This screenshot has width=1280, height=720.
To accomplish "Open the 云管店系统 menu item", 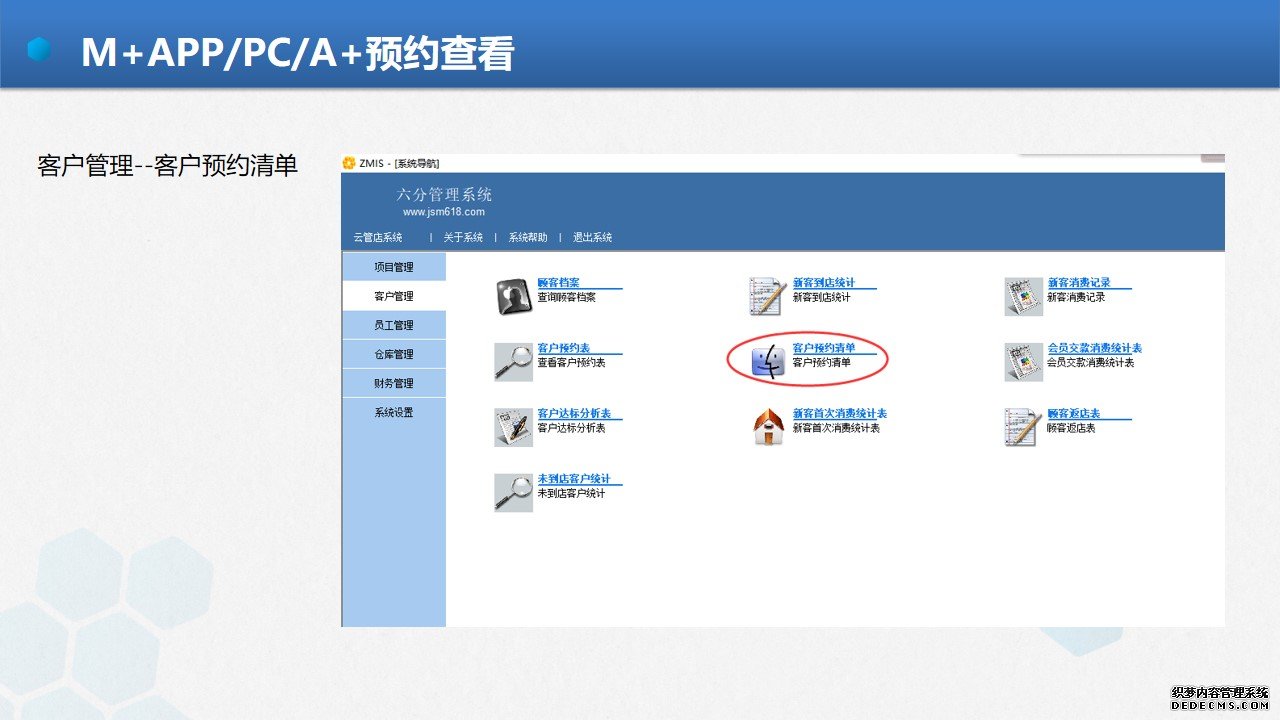I will coord(378,237).
